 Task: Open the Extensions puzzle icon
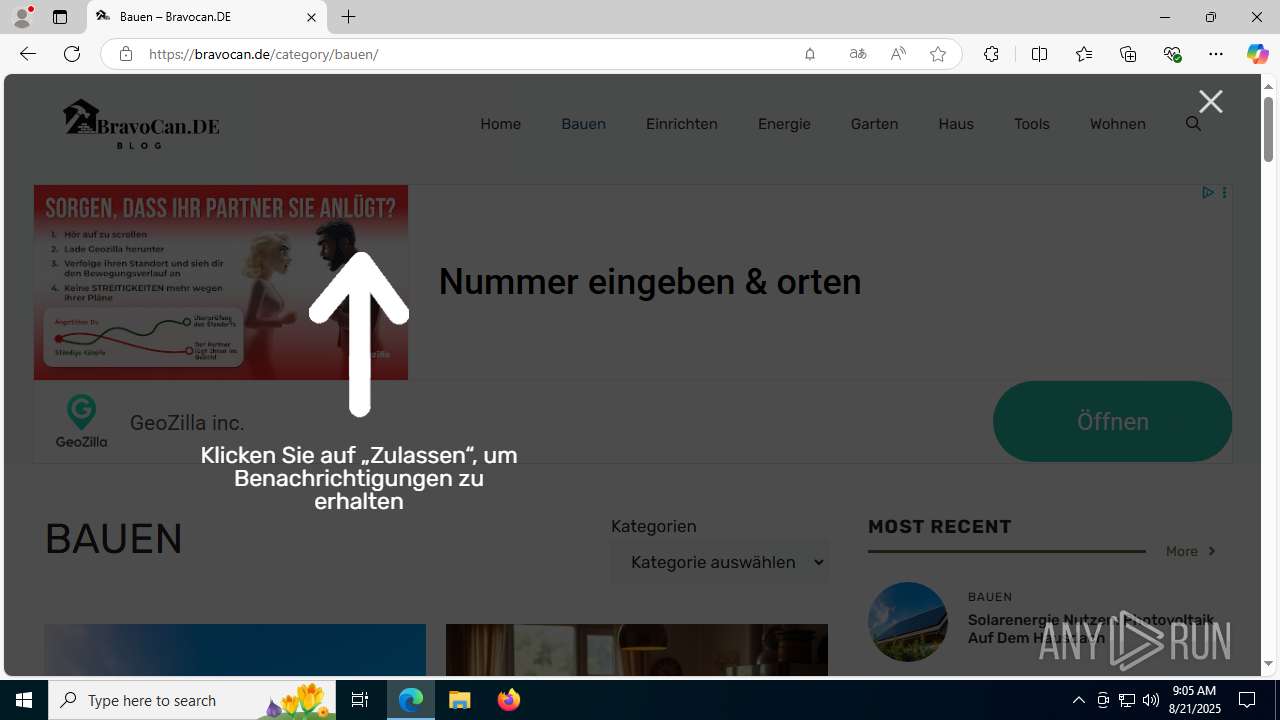point(991,54)
